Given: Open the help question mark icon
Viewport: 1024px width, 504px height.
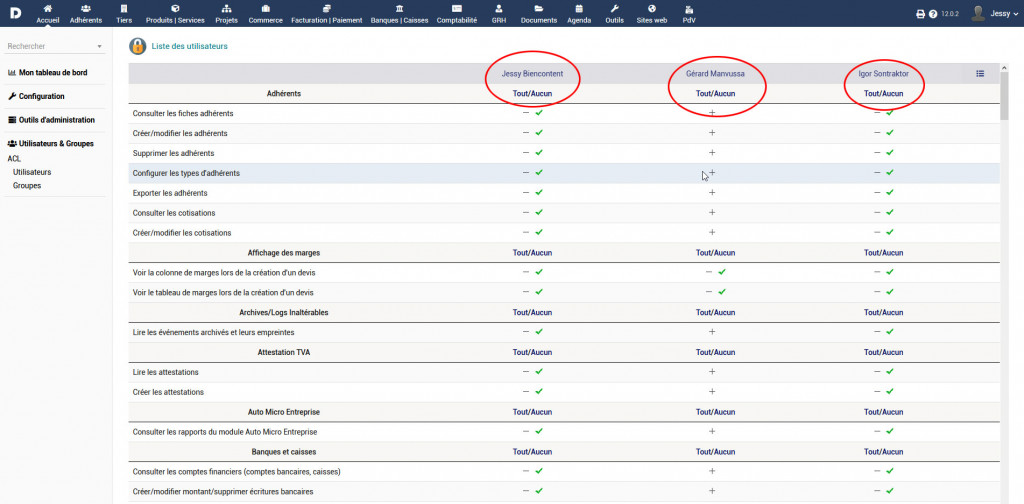Looking at the screenshot, I should (x=933, y=14).
